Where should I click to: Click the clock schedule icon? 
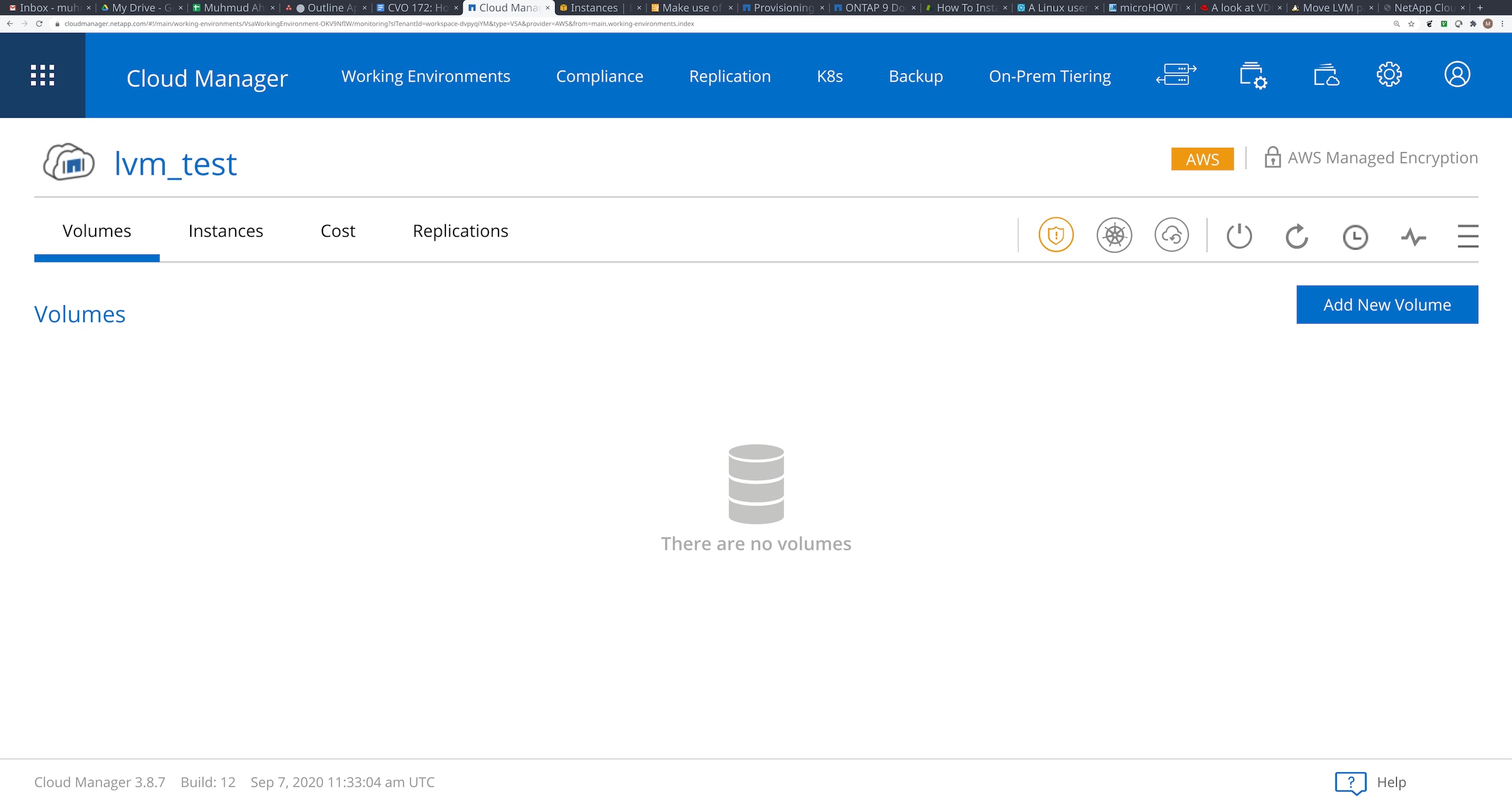1355,237
